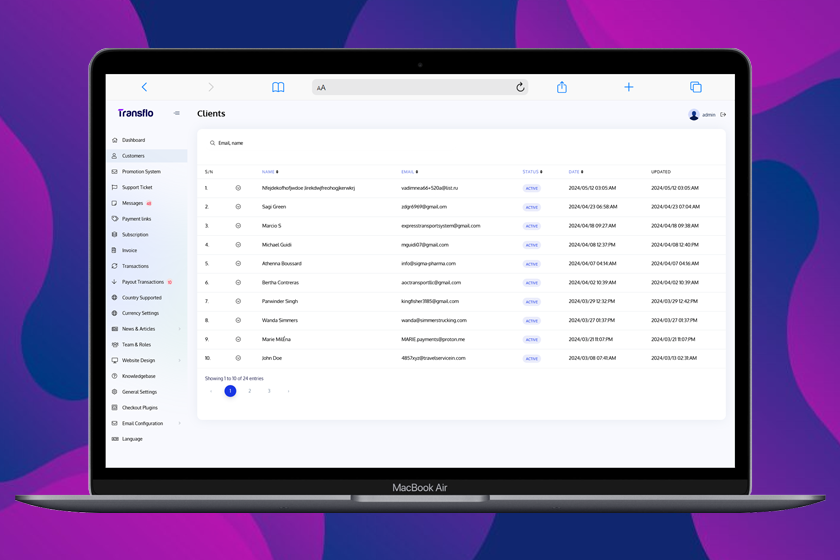Screen dimensions: 840x560
Task: Sort clients by Status column header
Action: [x=532, y=172]
